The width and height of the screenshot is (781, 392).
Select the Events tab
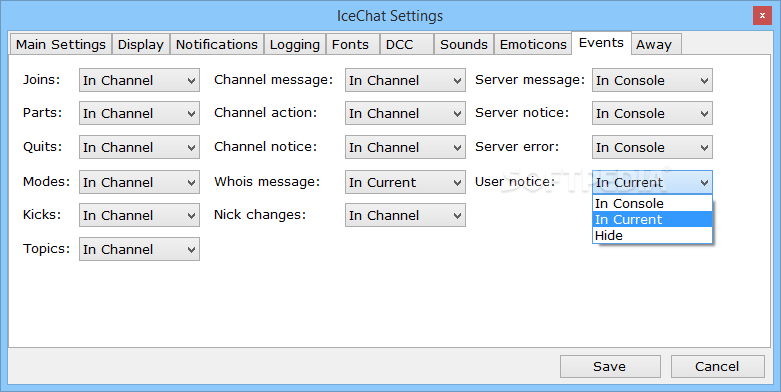coord(601,43)
